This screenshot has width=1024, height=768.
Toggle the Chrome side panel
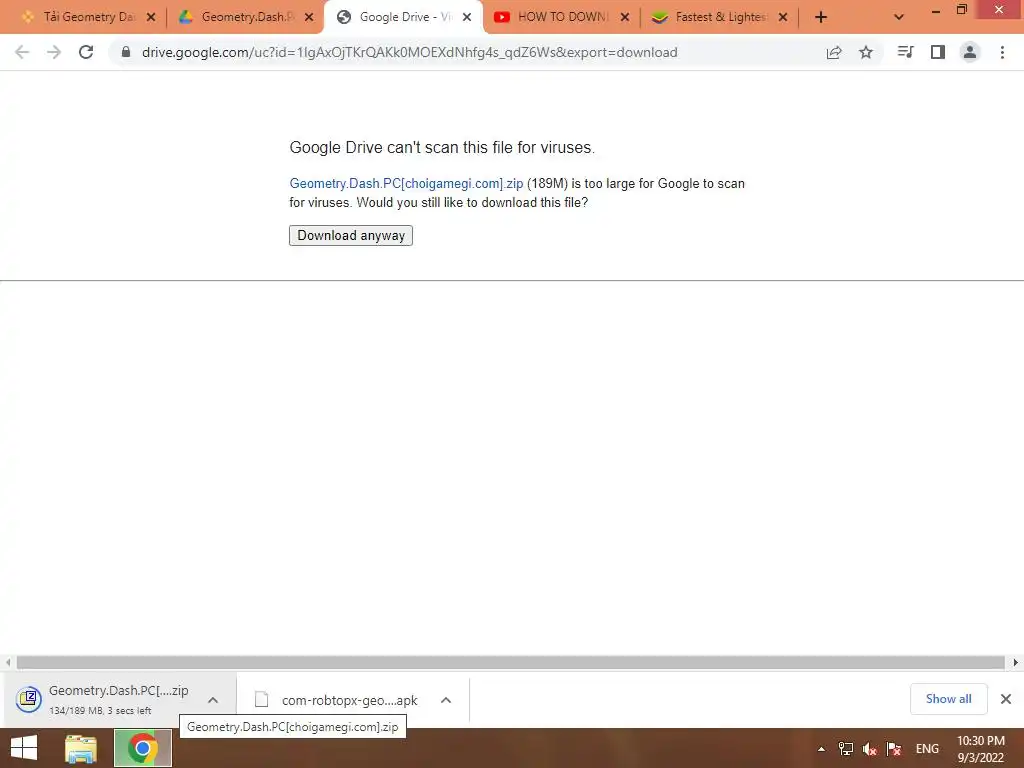click(938, 52)
